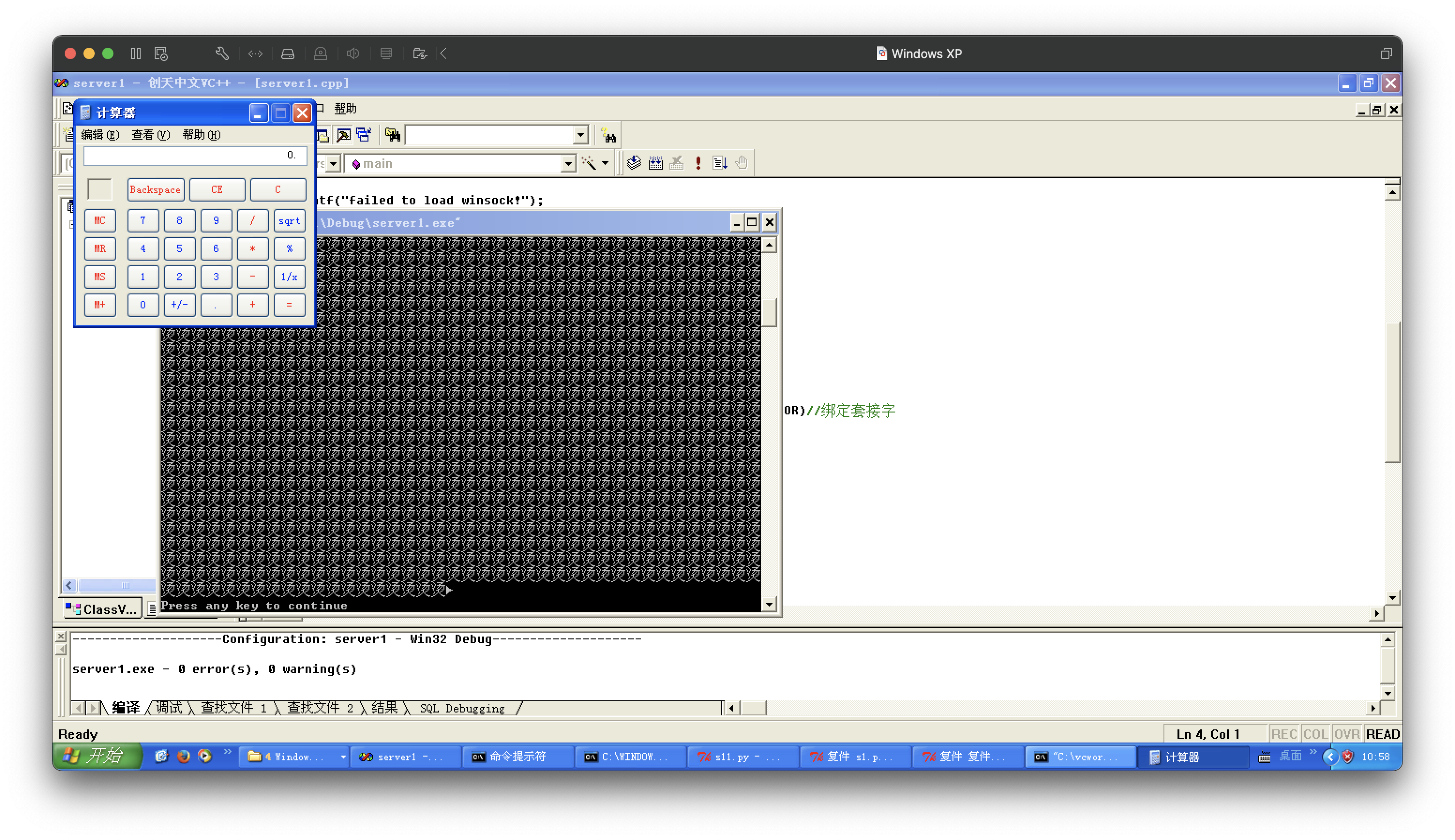Open 编辑 (Edit) menu in calculator

100,135
